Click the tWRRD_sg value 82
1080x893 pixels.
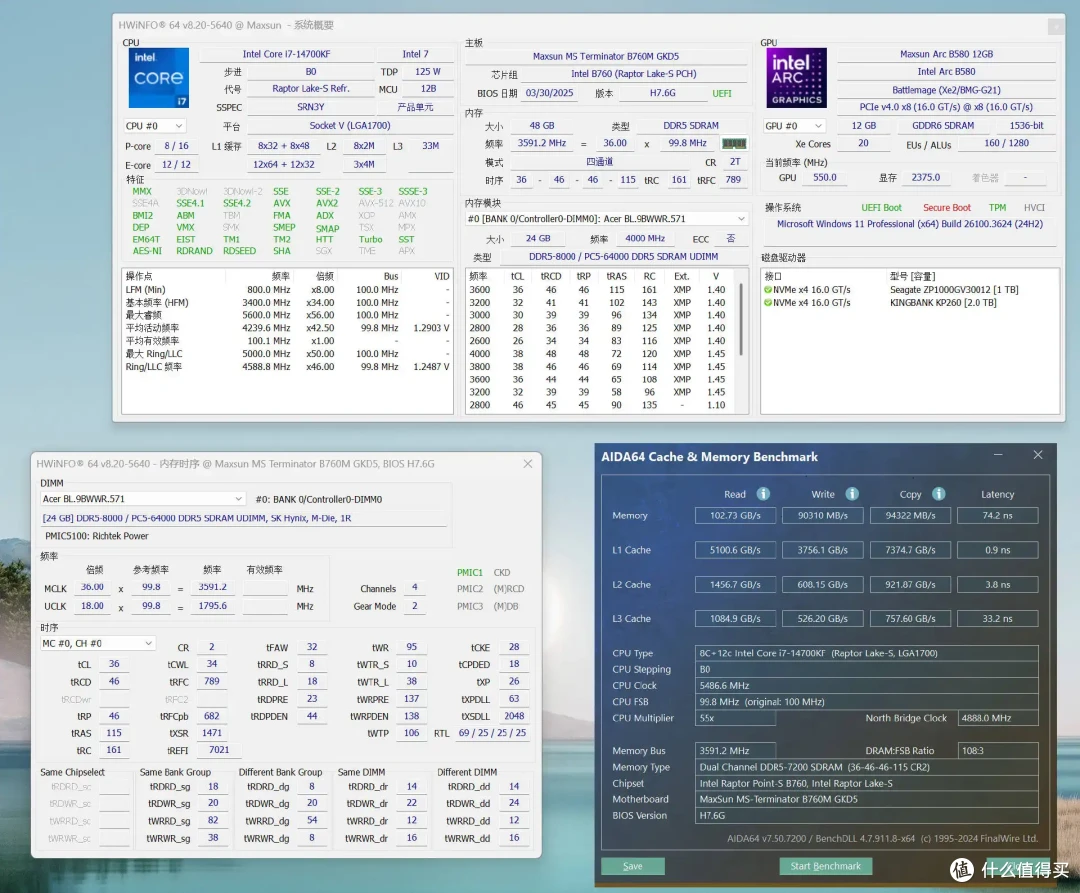click(213, 821)
